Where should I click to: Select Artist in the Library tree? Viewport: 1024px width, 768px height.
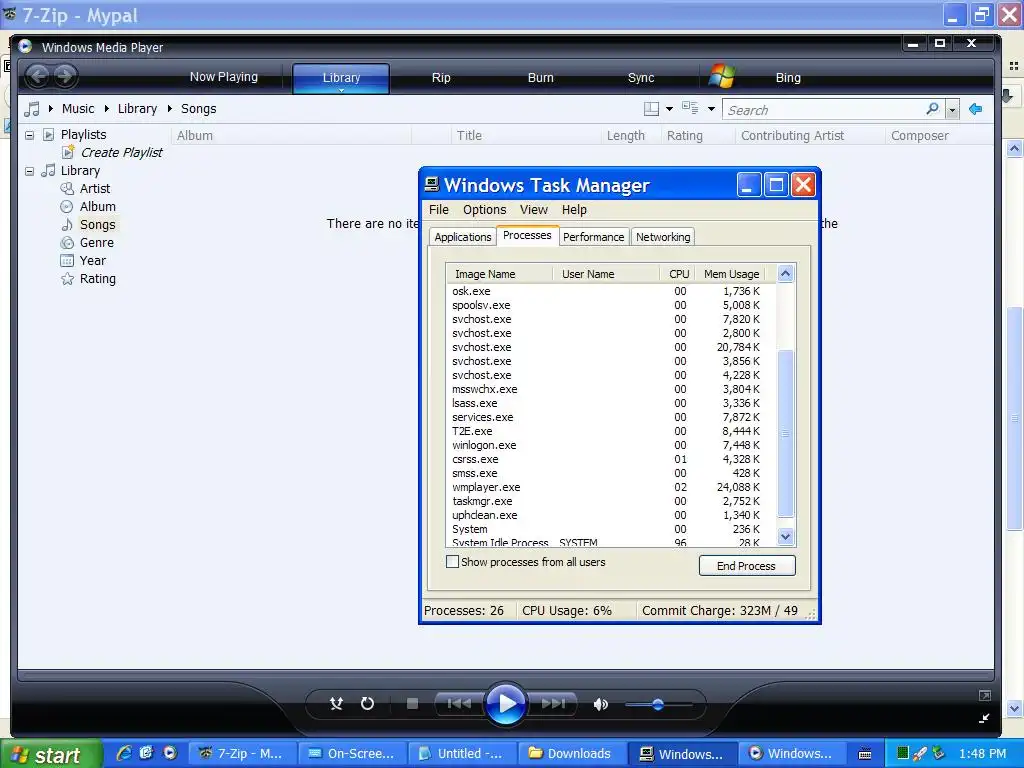pyautogui.click(x=95, y=189)
